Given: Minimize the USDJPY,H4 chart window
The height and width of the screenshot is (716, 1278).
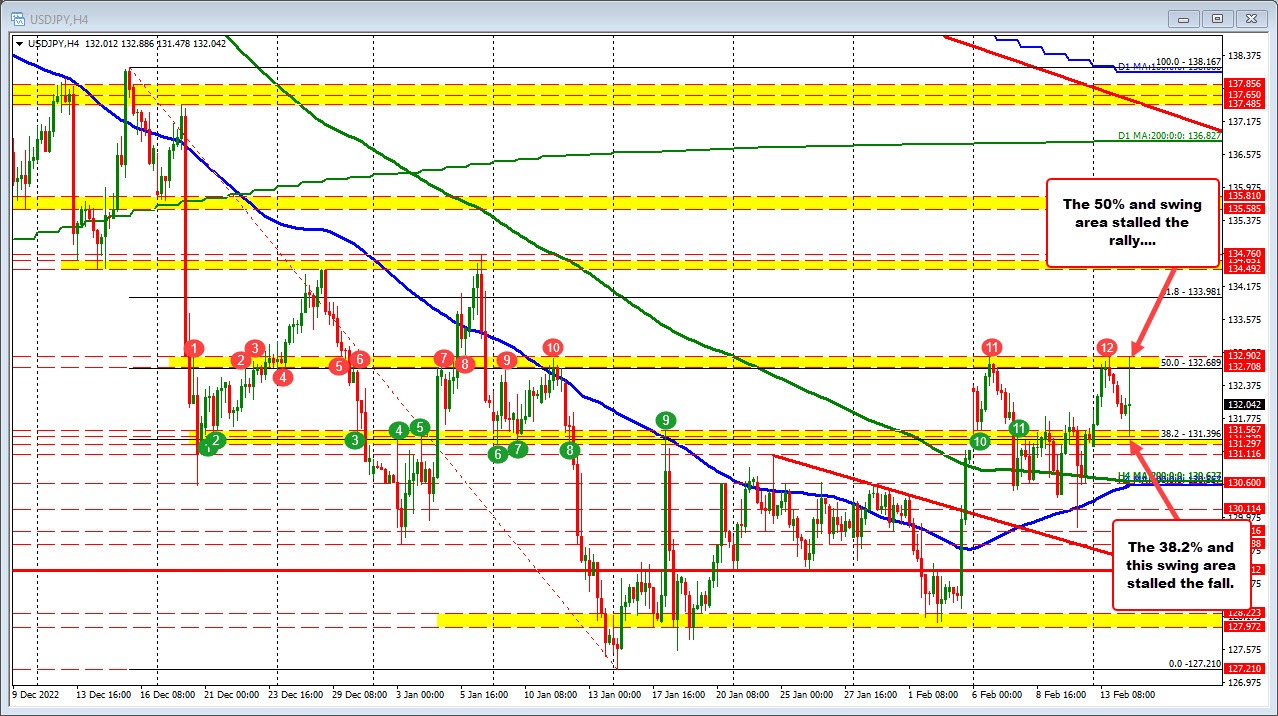Looking at the screenshot, I should click(x=1185, y=18).
